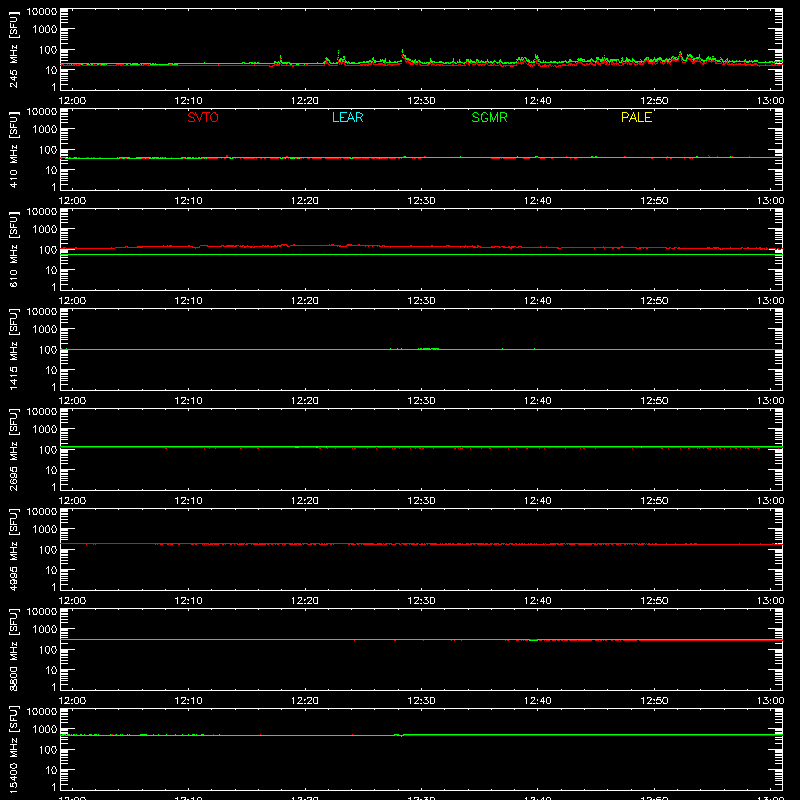800x800 pixels.
Task: Select the 2695 MHz [SFU] axis title
Action: click(x=14, y=449)
